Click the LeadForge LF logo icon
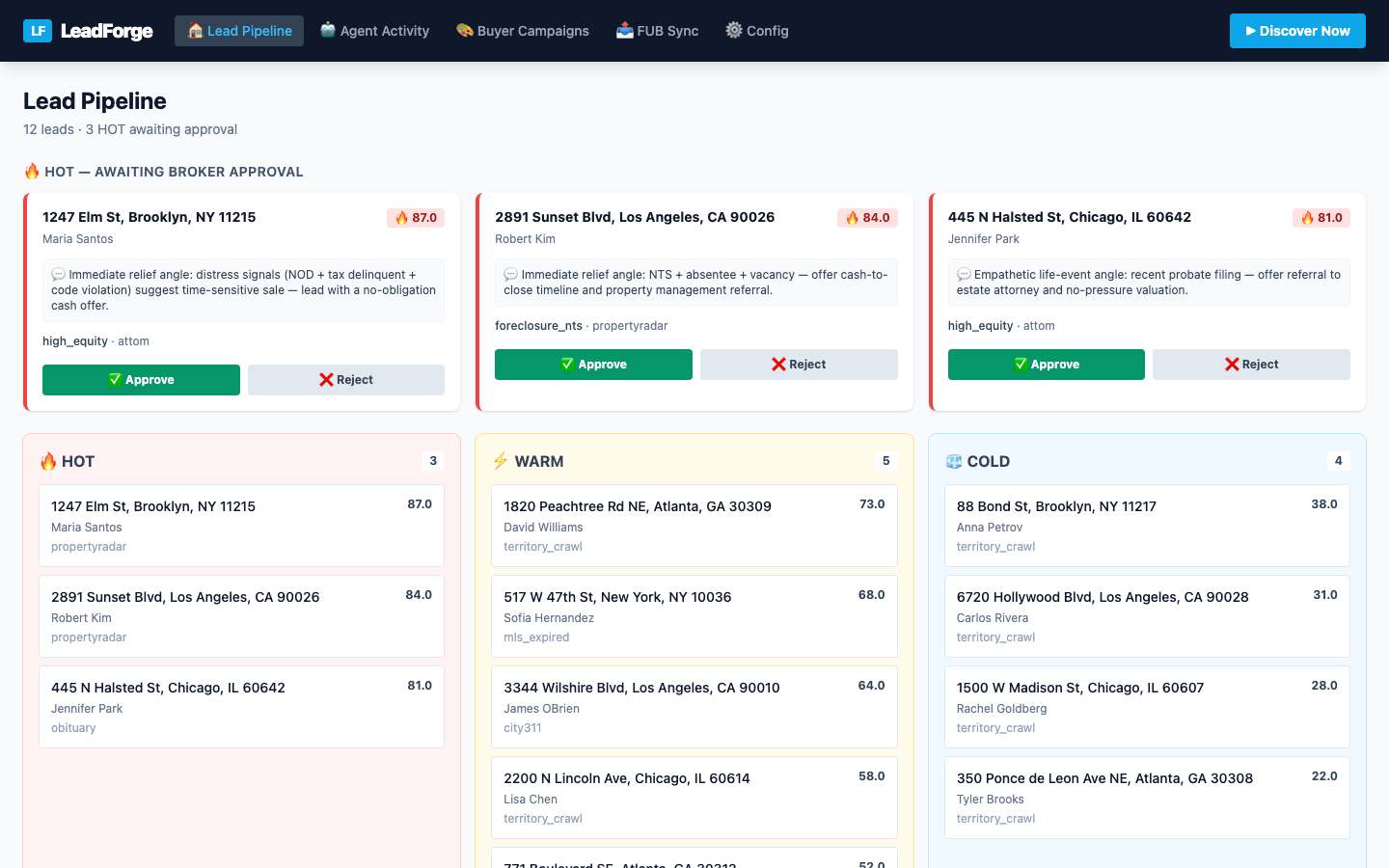The width and height of the screenshot is (1389, 868). (38, 31)
